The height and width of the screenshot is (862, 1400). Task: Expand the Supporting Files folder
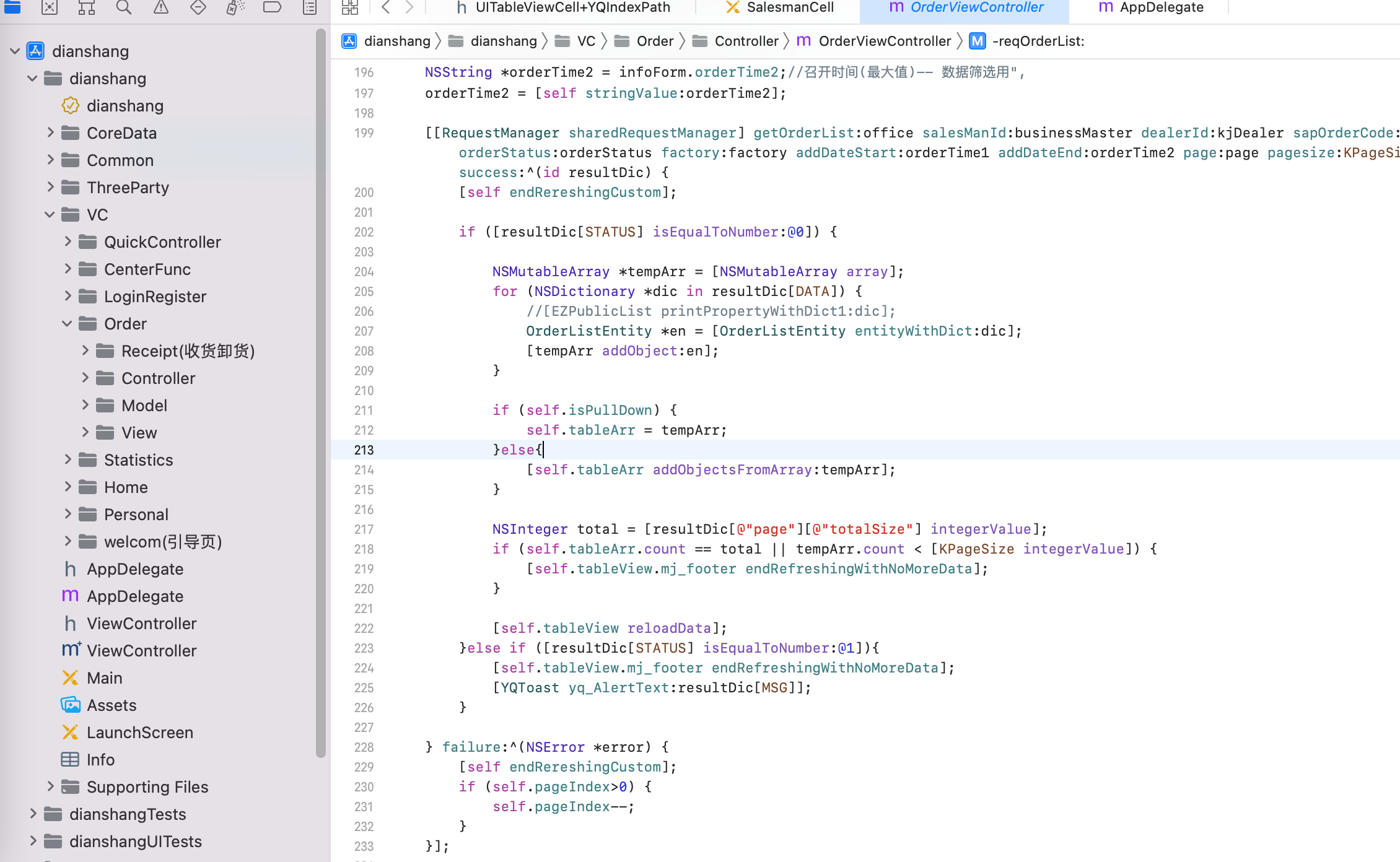point(50,787)
